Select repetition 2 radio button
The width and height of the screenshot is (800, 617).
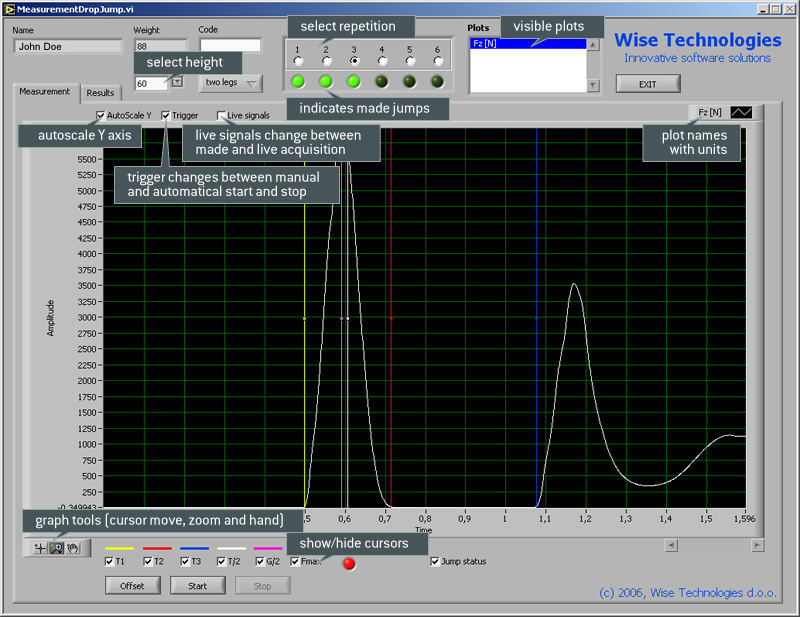tap(327, 61)
